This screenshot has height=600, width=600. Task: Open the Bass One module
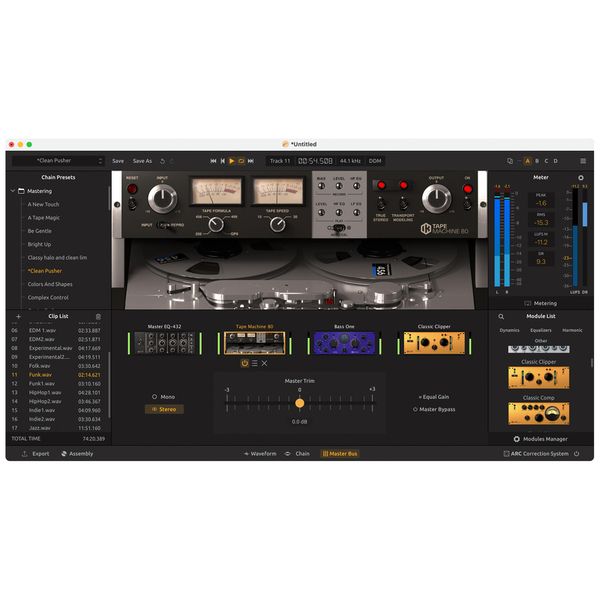pos(344,343)
